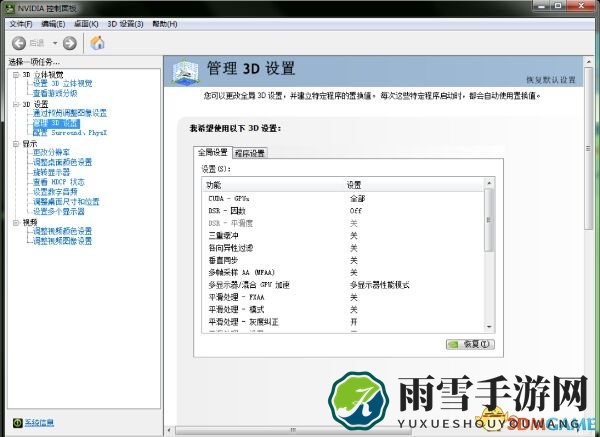Select the CUDA - GPUs settings row
The height and width of the screenshot is (437, 600).
point(343,199)
